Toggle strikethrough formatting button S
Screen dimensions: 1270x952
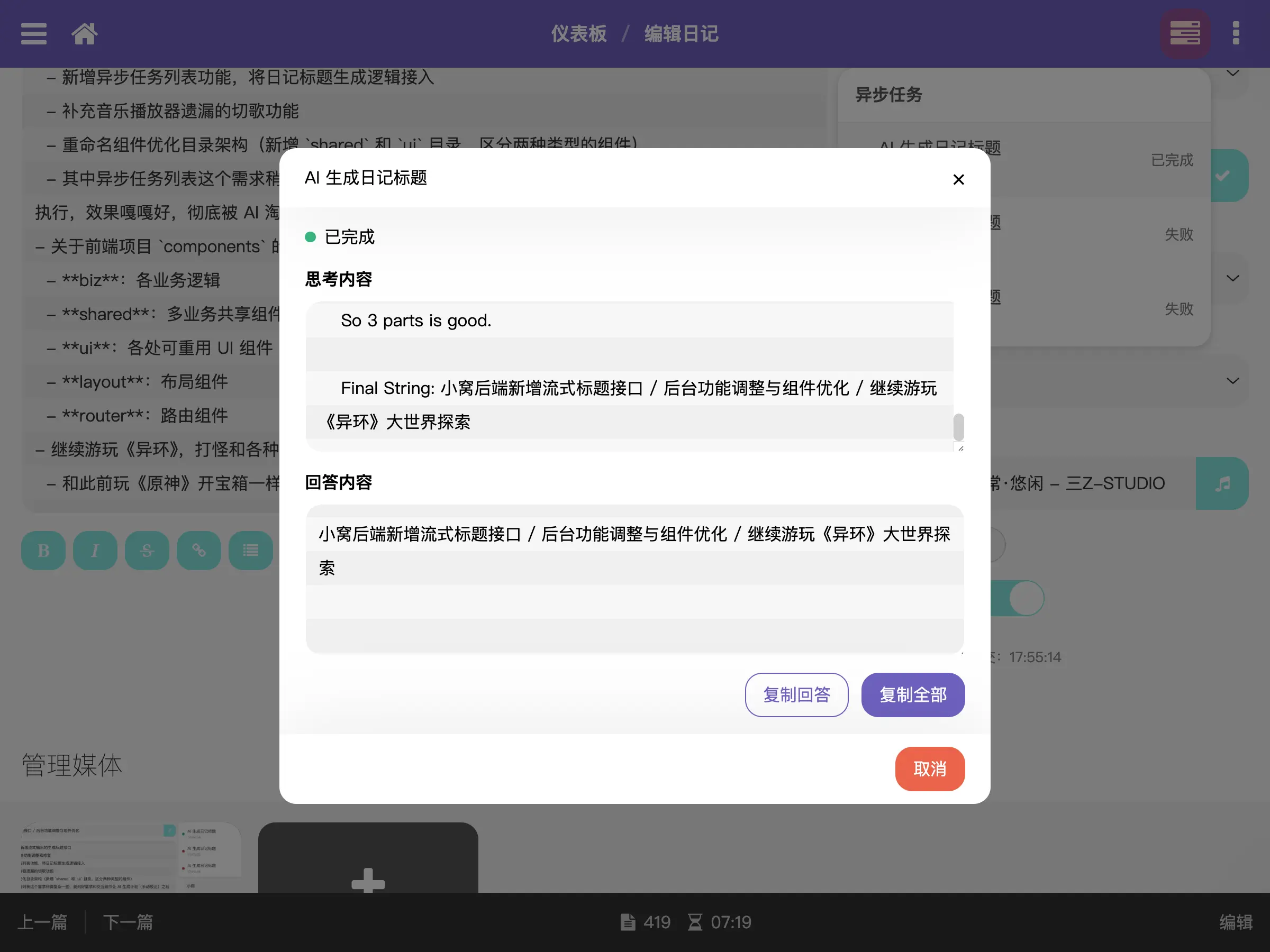147,551
